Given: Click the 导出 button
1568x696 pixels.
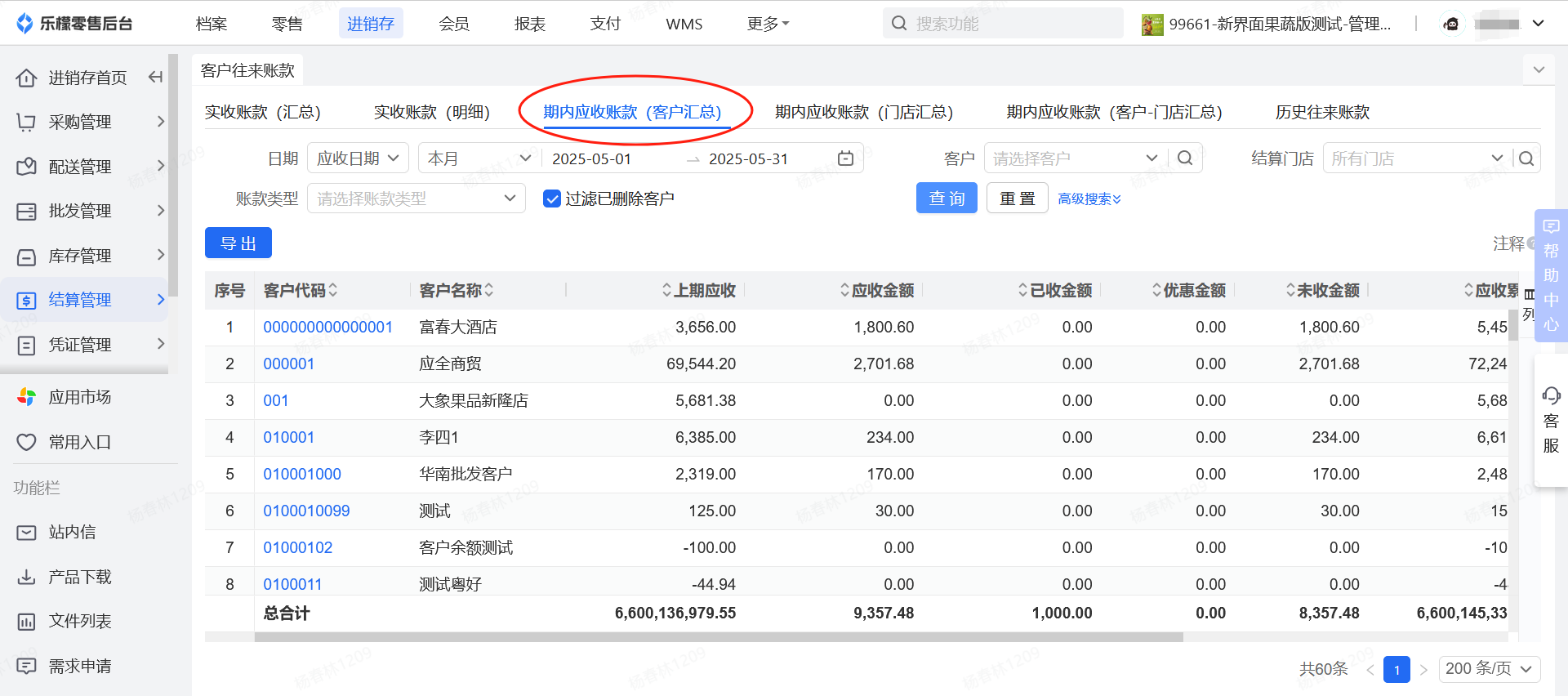Looking at the screenshot, I should click(x=238, y=243).
